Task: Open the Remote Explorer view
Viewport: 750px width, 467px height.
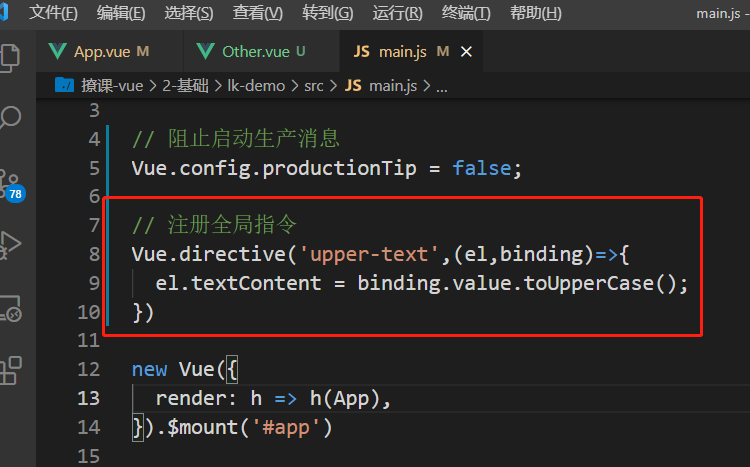Action: (10, 308)
